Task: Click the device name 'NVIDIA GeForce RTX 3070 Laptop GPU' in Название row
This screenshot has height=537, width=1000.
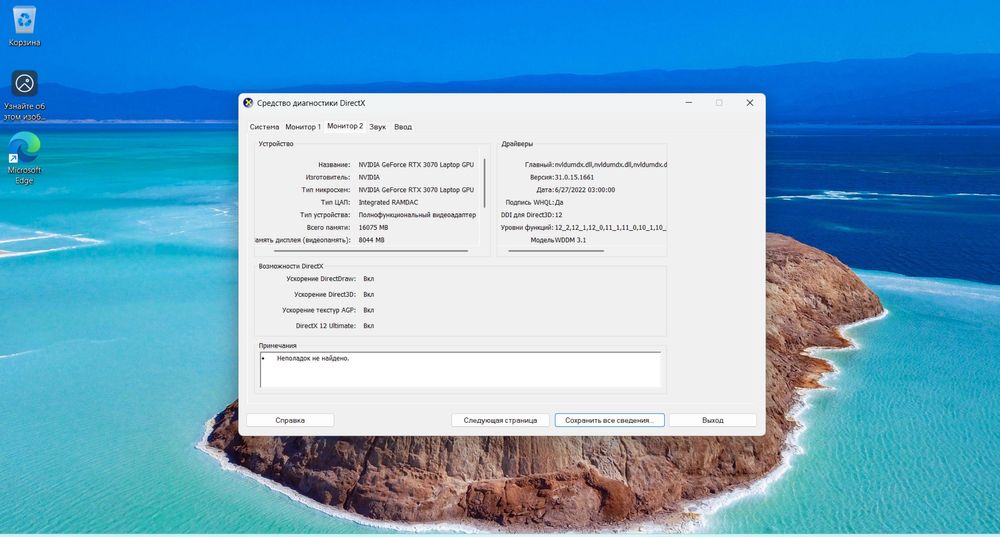Action: [416, 165]
